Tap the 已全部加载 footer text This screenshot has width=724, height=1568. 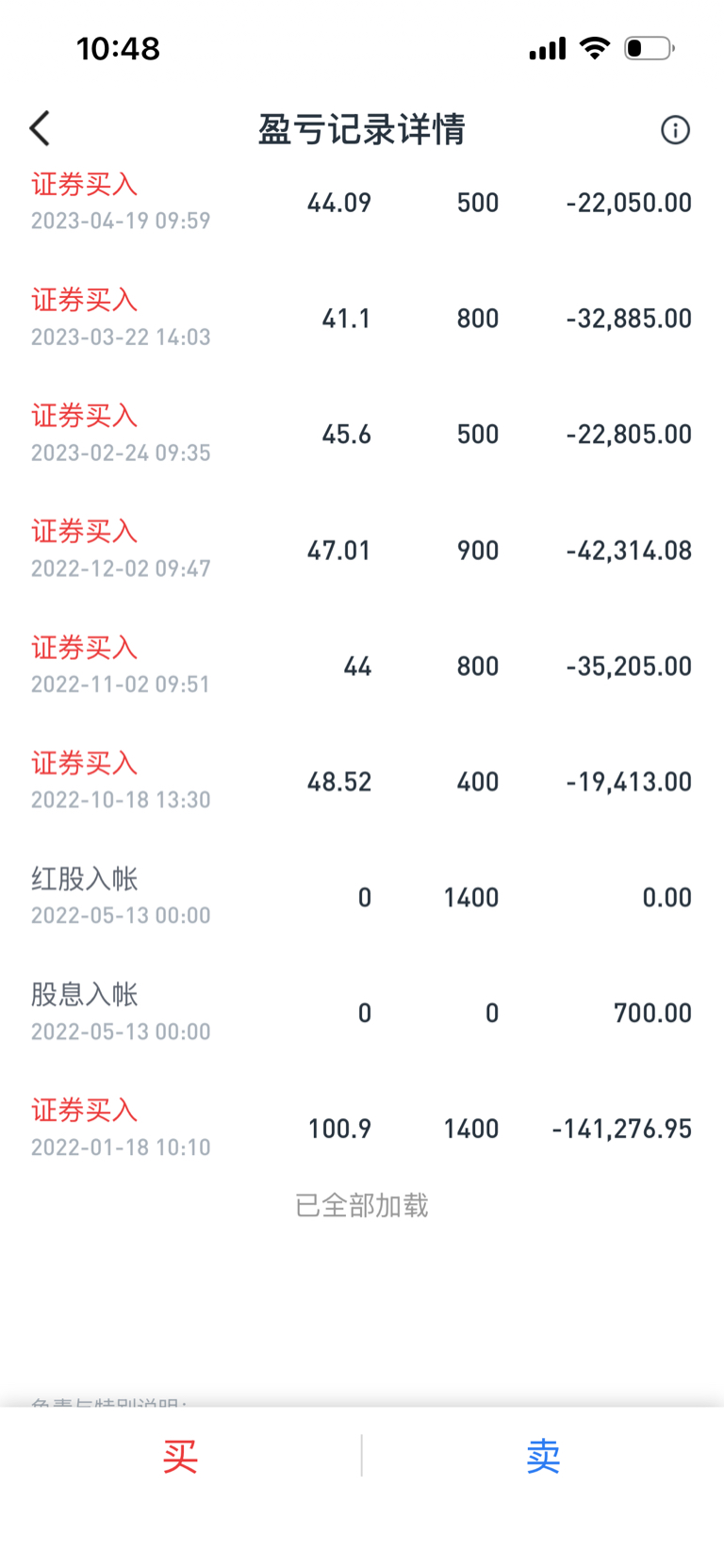point(362,1205)
